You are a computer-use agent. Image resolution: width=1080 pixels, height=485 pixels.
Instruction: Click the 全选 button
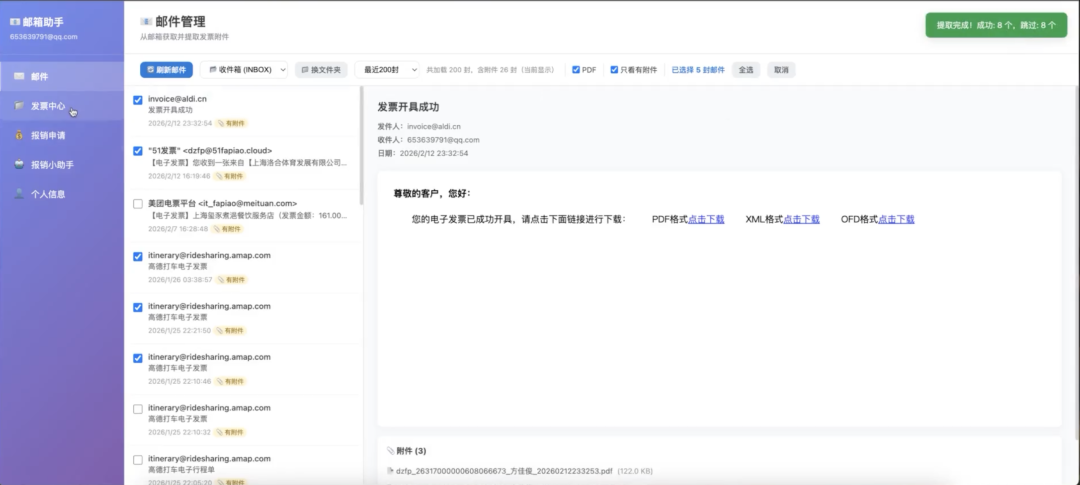click(746, 70)
